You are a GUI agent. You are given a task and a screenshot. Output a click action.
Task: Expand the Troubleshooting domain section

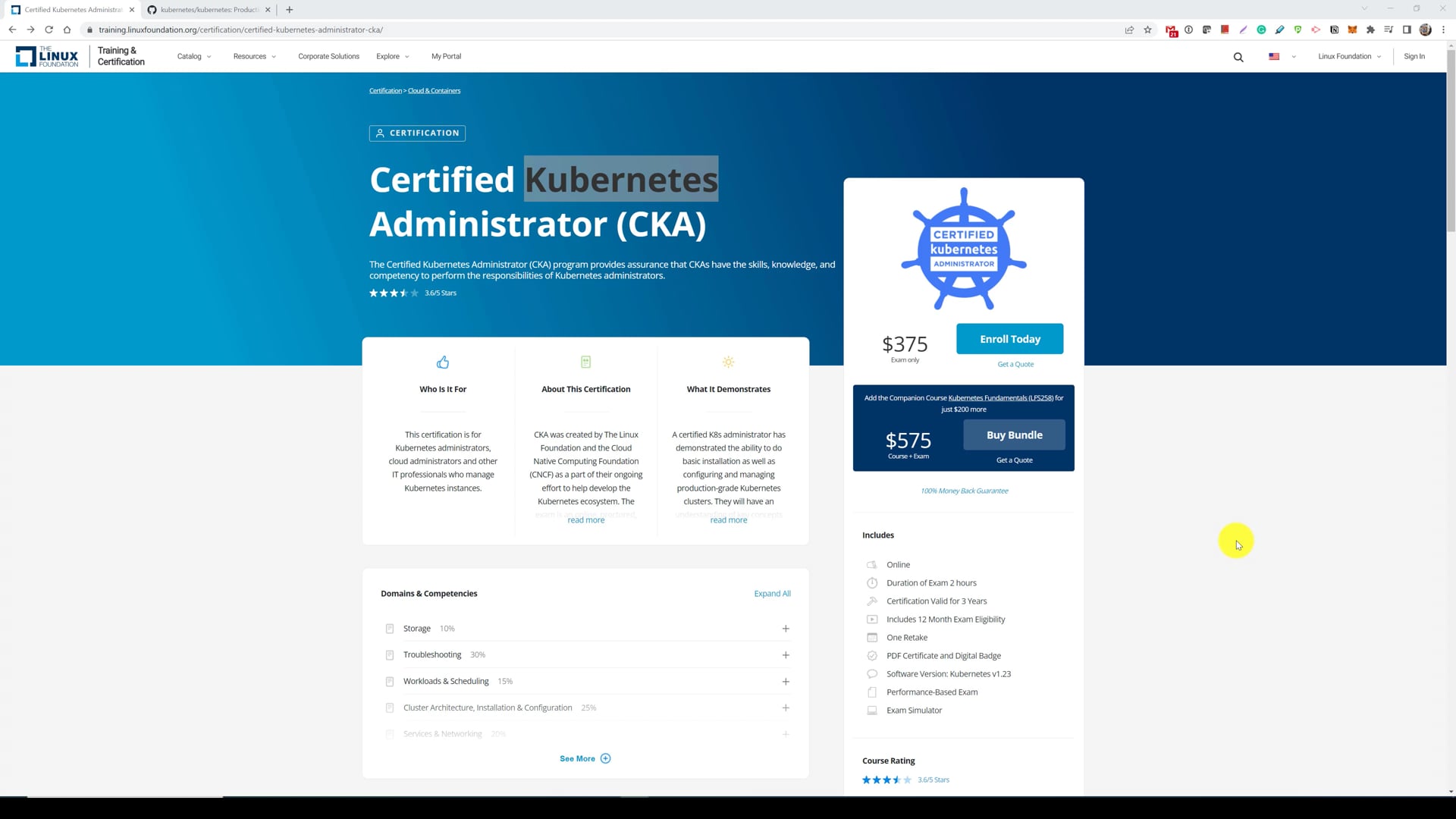(x=786, y=655)
